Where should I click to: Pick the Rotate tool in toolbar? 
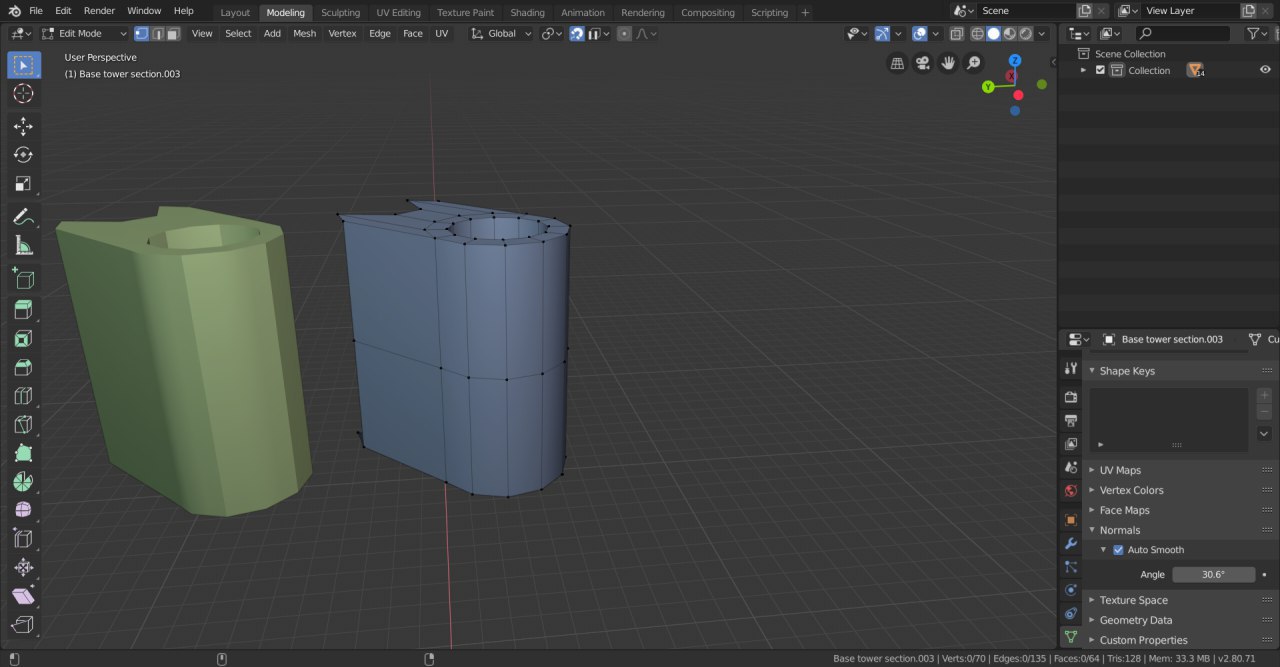(x=24, y=155)
